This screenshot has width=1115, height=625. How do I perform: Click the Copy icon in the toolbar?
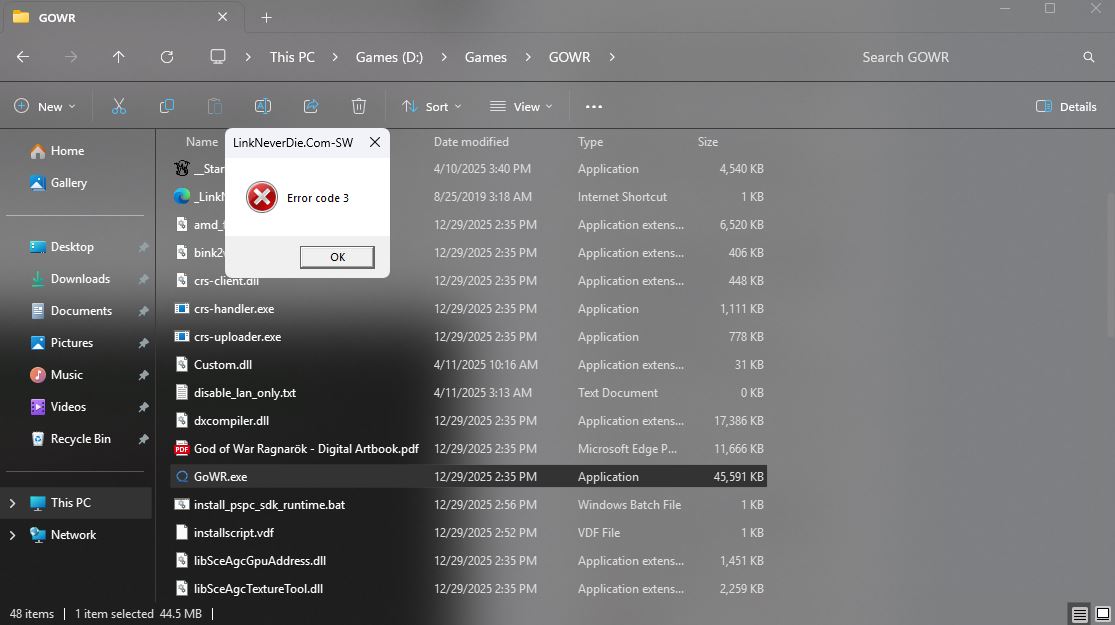point(166,105)
